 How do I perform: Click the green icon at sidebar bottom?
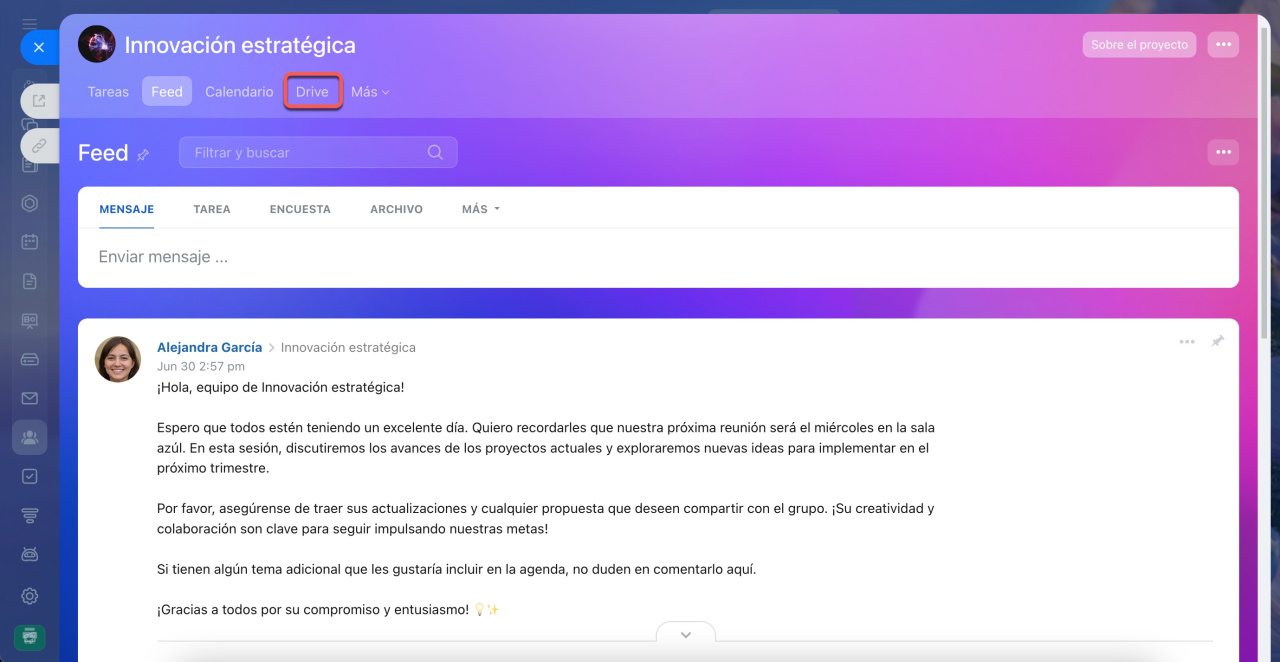(x=29, y=636)
